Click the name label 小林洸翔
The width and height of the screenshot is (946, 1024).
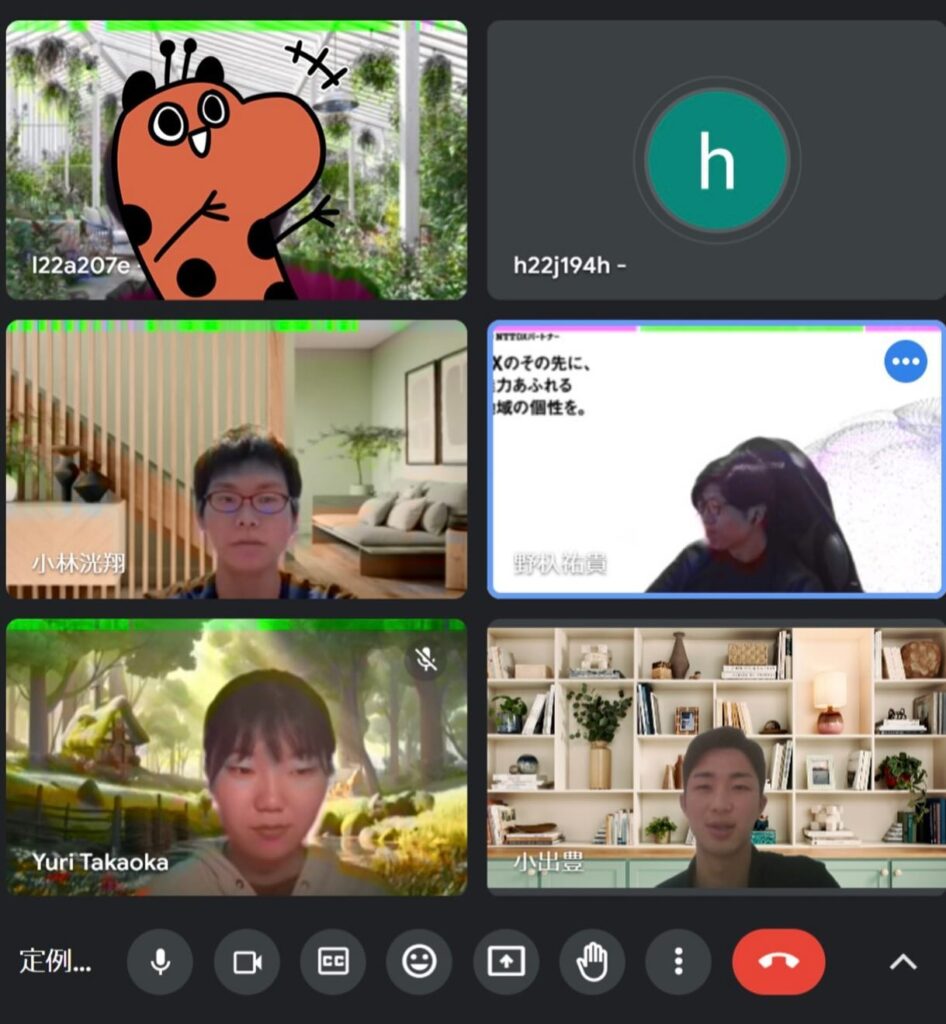click(x=78, y=563)
